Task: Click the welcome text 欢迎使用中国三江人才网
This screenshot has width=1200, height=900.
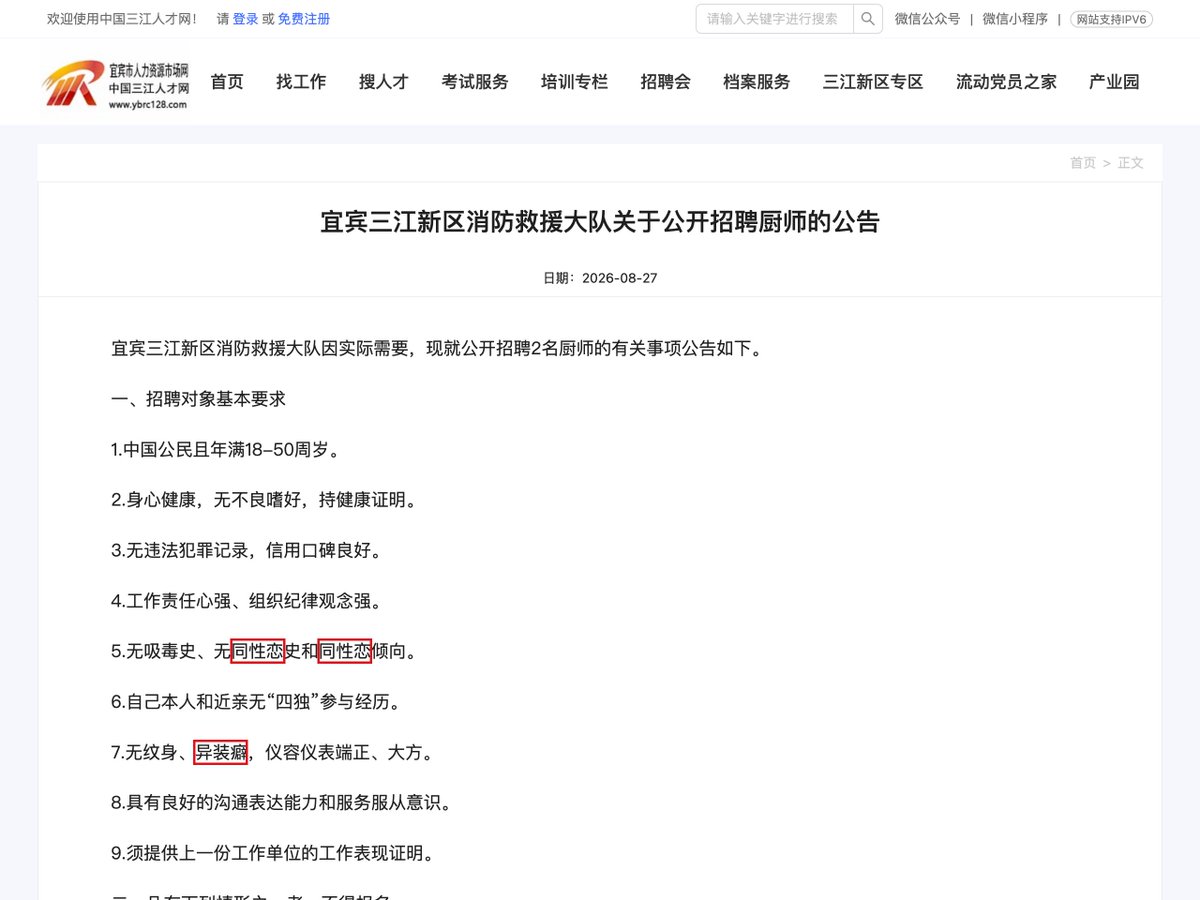Action: 122,19
